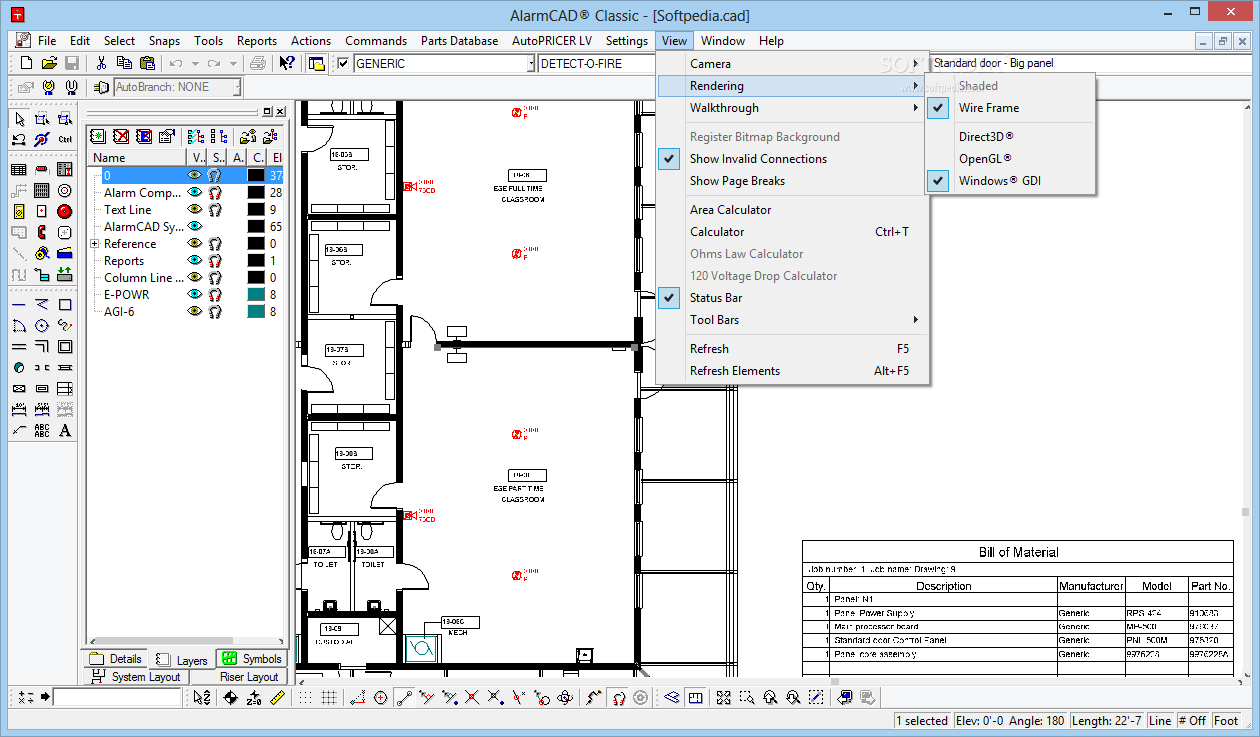The width and height of the screenshot is (1260, 737).
Task: Open the AutoBranch: NONE dropdown
Action: coord(236,87)
